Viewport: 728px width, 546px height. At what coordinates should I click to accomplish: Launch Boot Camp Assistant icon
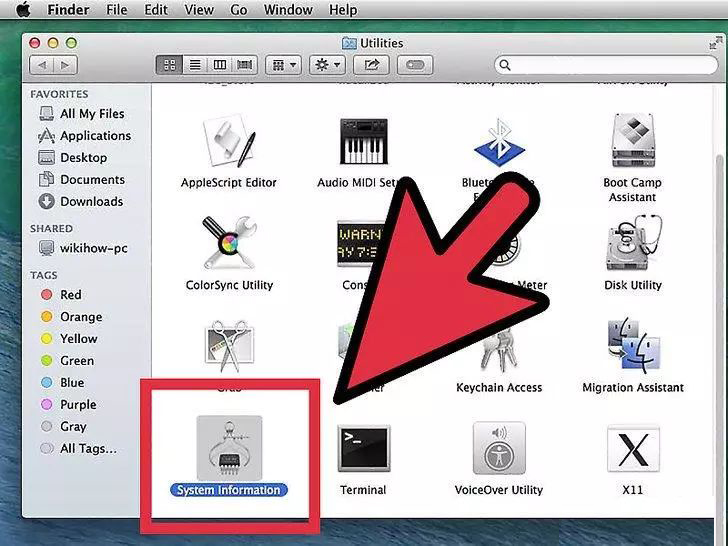point(633,141)
